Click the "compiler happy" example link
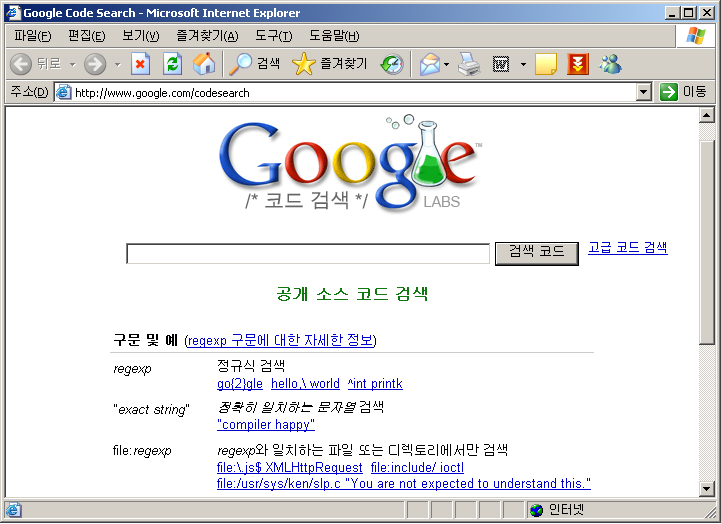The height and width of the screenshot is (524, 721). click(266, 425)
